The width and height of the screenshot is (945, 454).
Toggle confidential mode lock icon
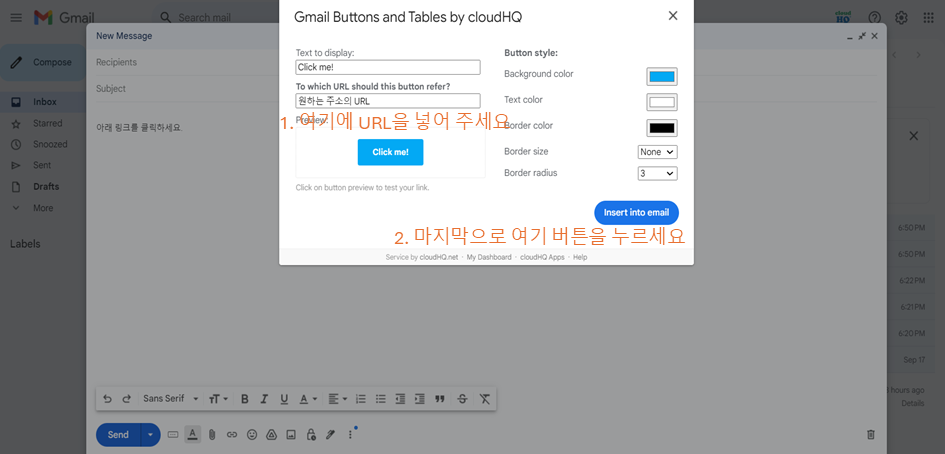coord(311,434)
